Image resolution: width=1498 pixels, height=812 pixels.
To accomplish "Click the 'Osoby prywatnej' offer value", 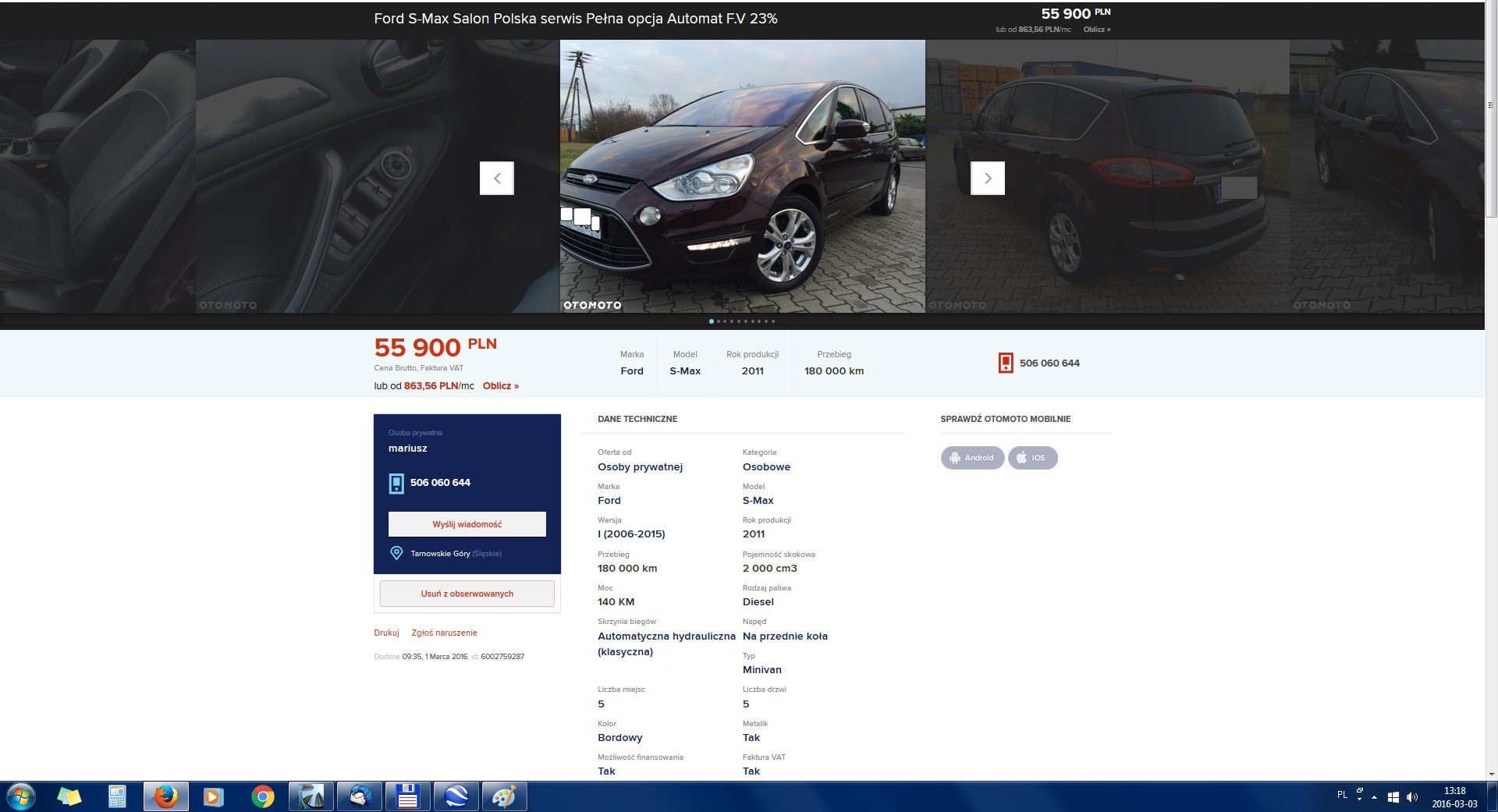I will 640,467.
